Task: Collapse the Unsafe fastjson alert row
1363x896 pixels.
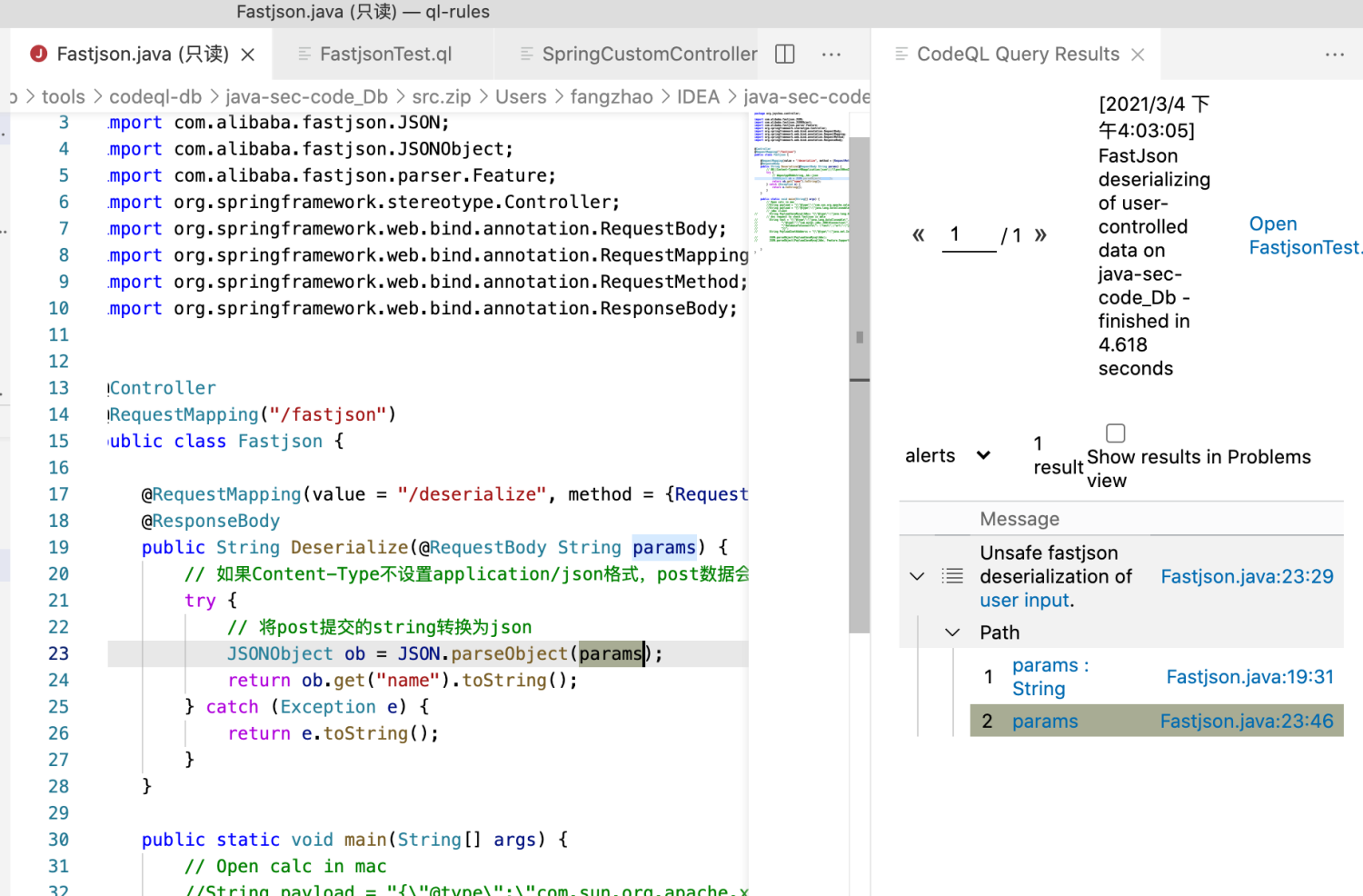Action: click(917, 576)
